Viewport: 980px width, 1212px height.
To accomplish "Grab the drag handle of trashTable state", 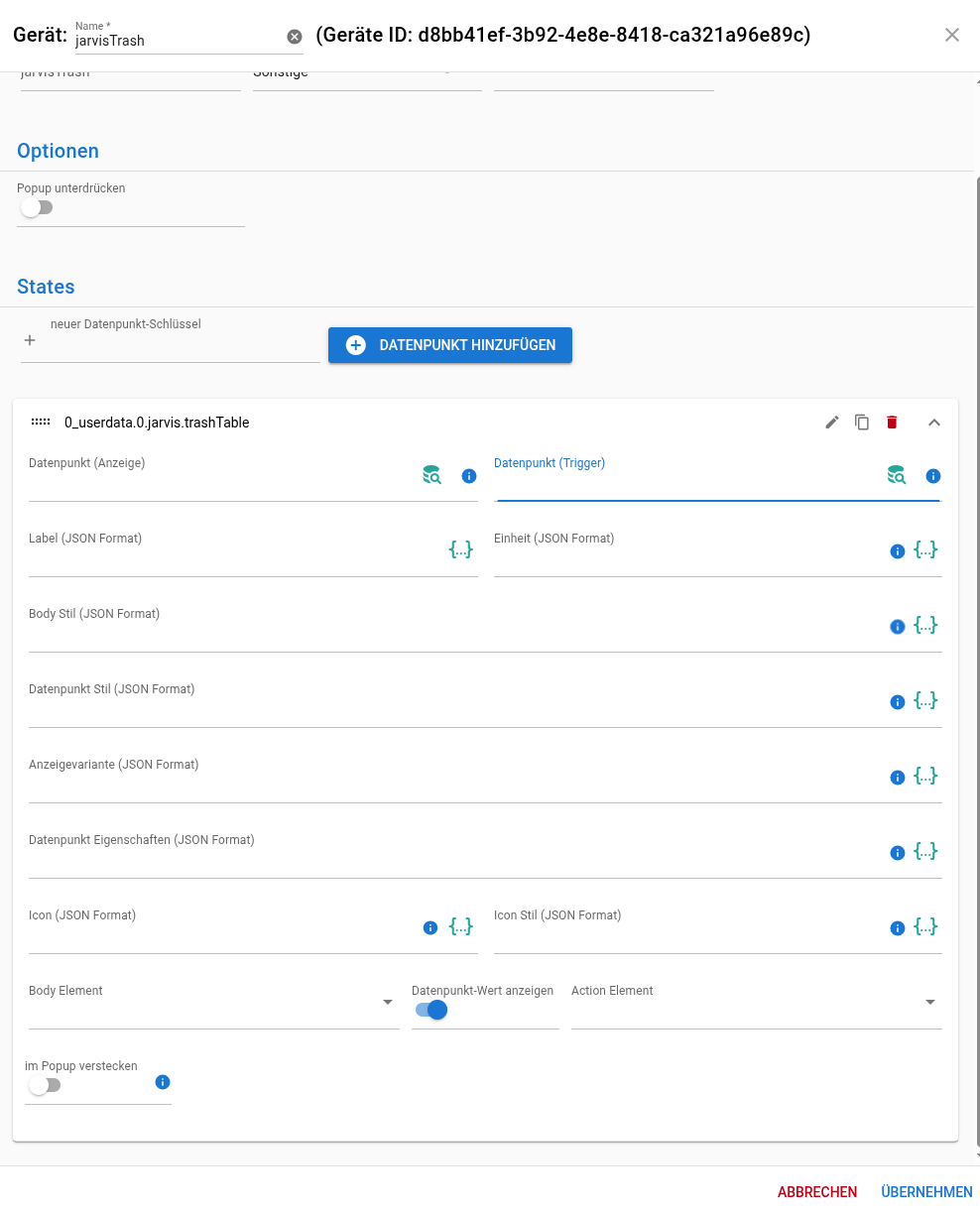I will click(41, 423).
